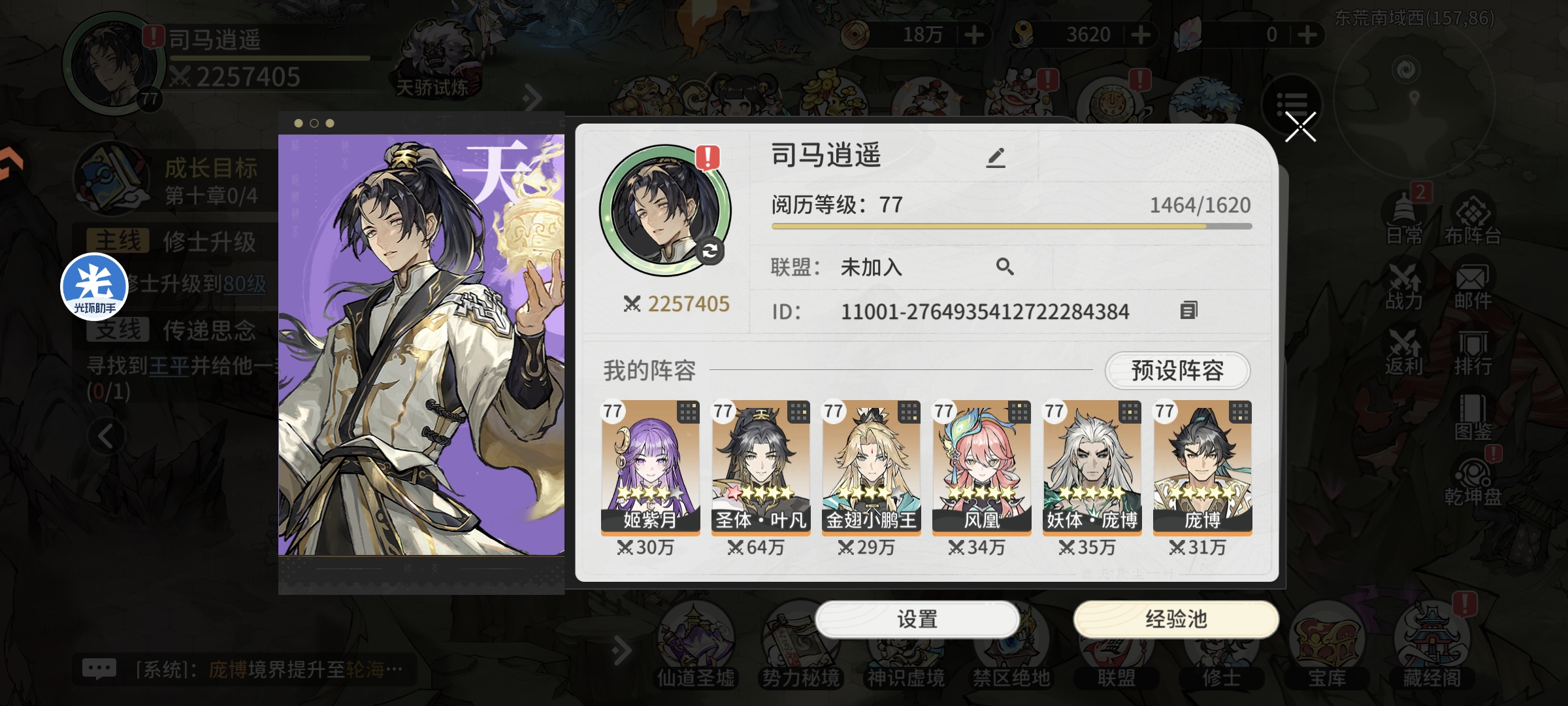Viewport: 1568px width, 706px height.
Task: Expand the top event icons with the chevron
Action: point(532,99)
